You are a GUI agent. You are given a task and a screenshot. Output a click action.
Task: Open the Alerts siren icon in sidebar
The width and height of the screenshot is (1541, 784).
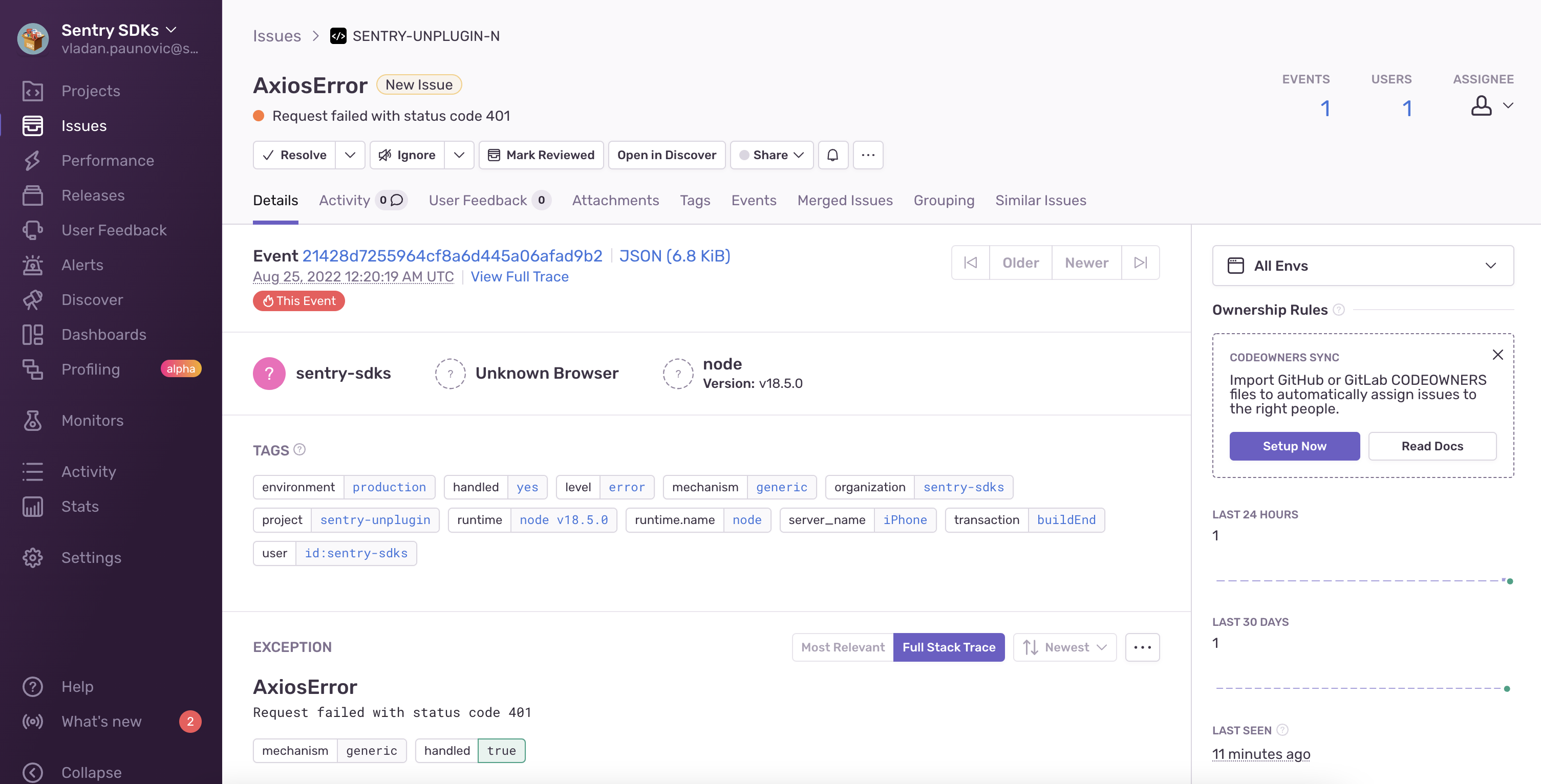[x=32, y=265]
